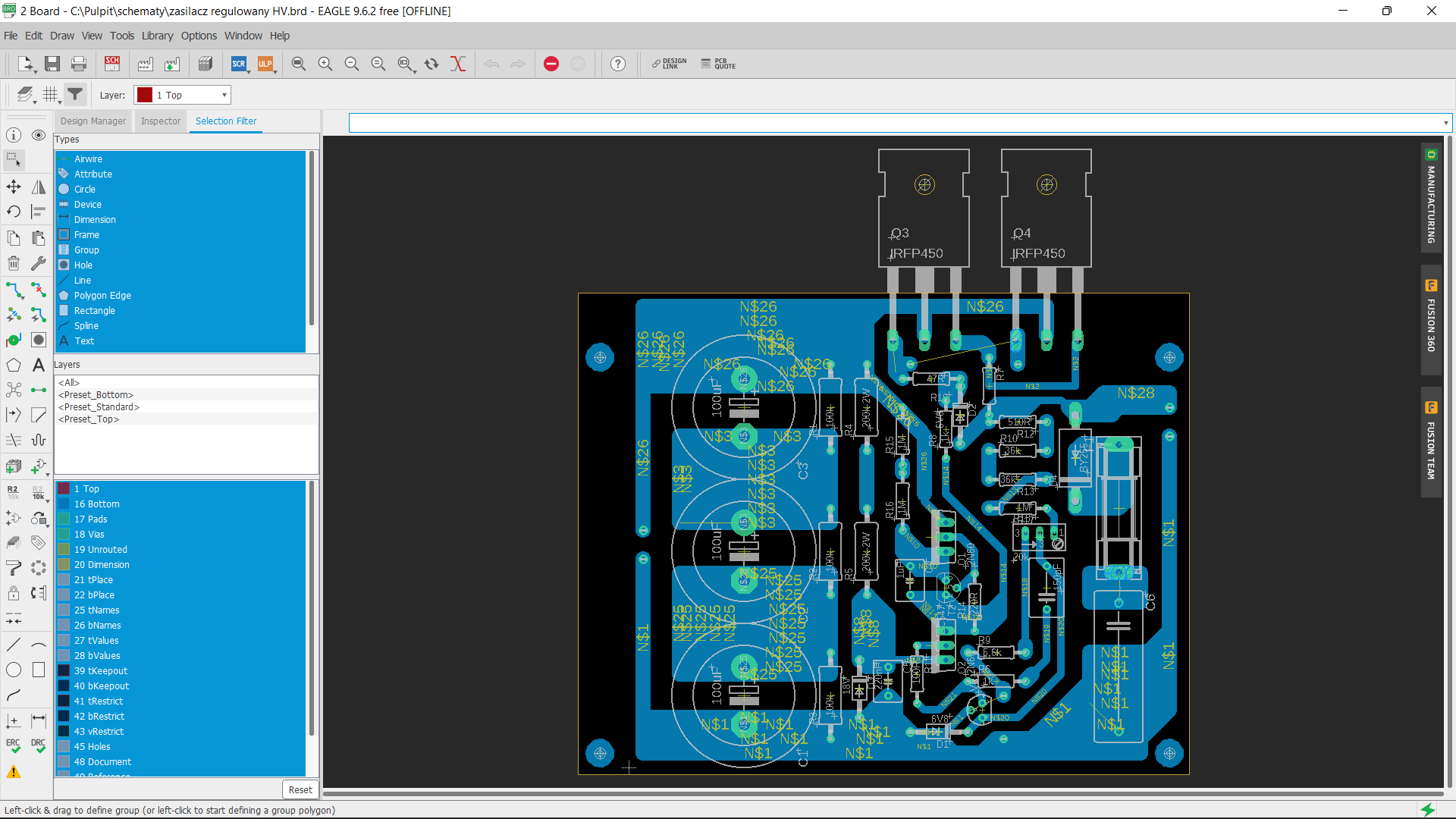Switch to schematic via SCH/BRD icon

(x=112, y=64)
